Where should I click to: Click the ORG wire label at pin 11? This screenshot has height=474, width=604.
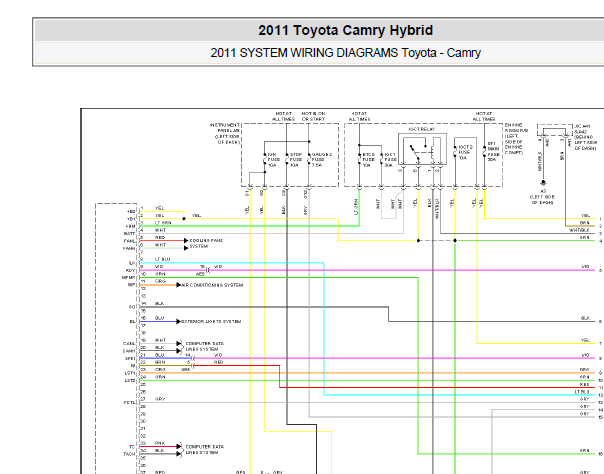[160, 281]
